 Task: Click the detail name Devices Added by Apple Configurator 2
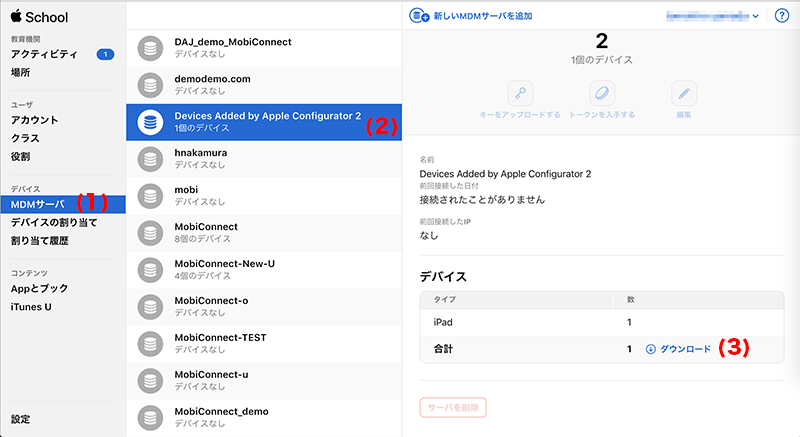point(505,174)
